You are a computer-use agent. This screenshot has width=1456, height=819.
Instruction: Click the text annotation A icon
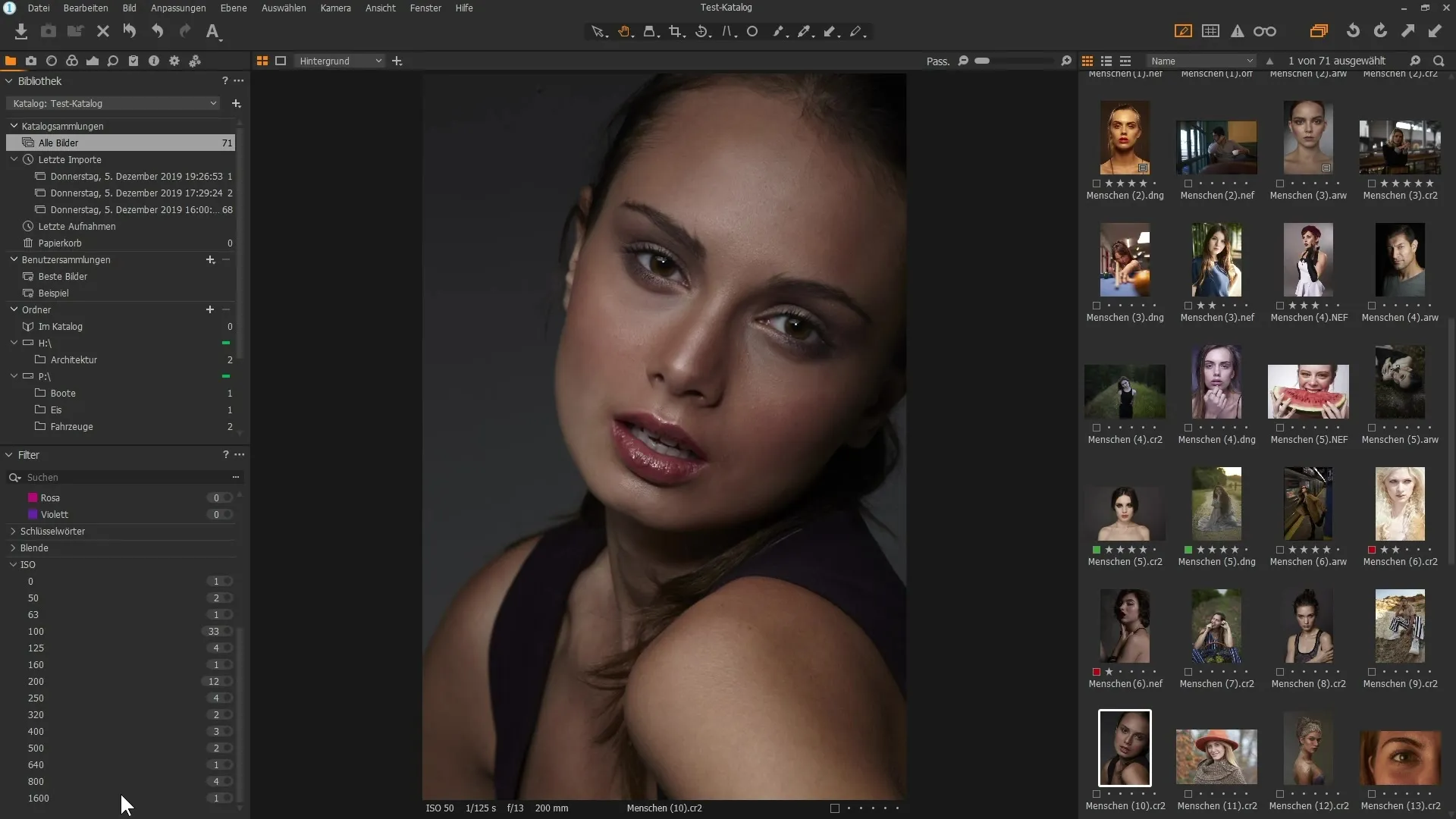(213, 31)
